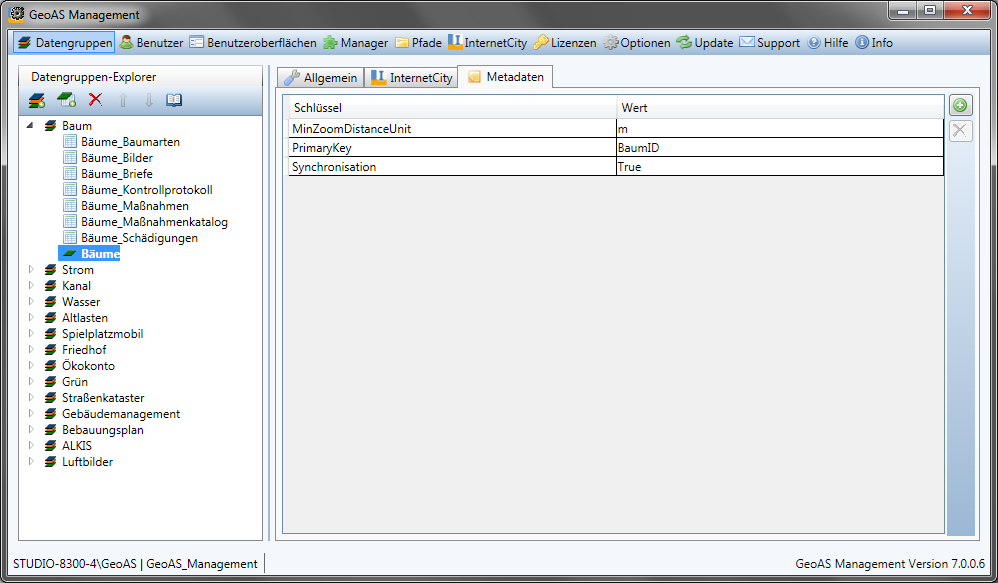Expand the ALKIS node

click(x=31, y=445)
